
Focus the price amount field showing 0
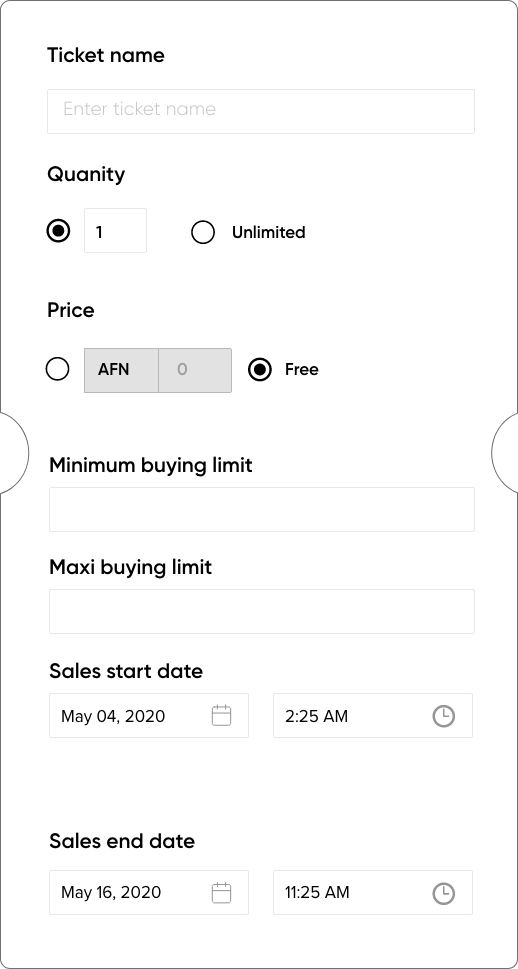click(195, 370)
